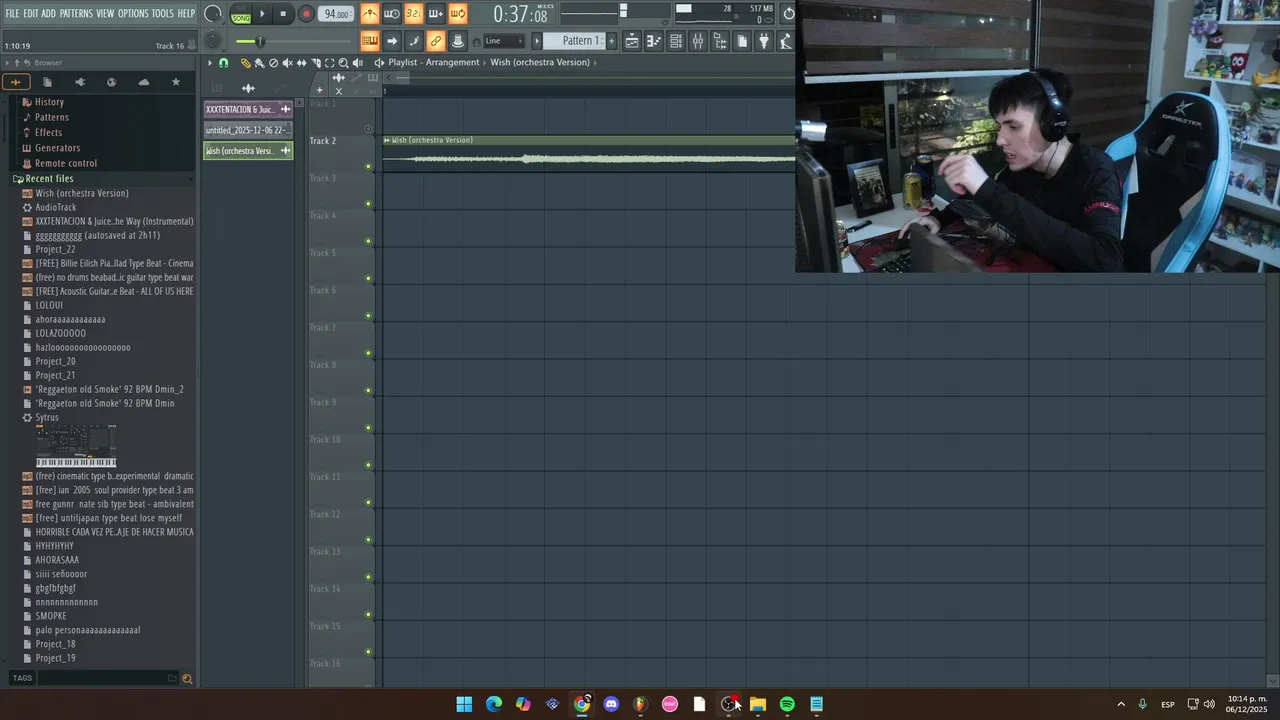The height and width of the screenshot is (720, 1280).
Task: Open the Mixer view icon
Action: point(698,41)
